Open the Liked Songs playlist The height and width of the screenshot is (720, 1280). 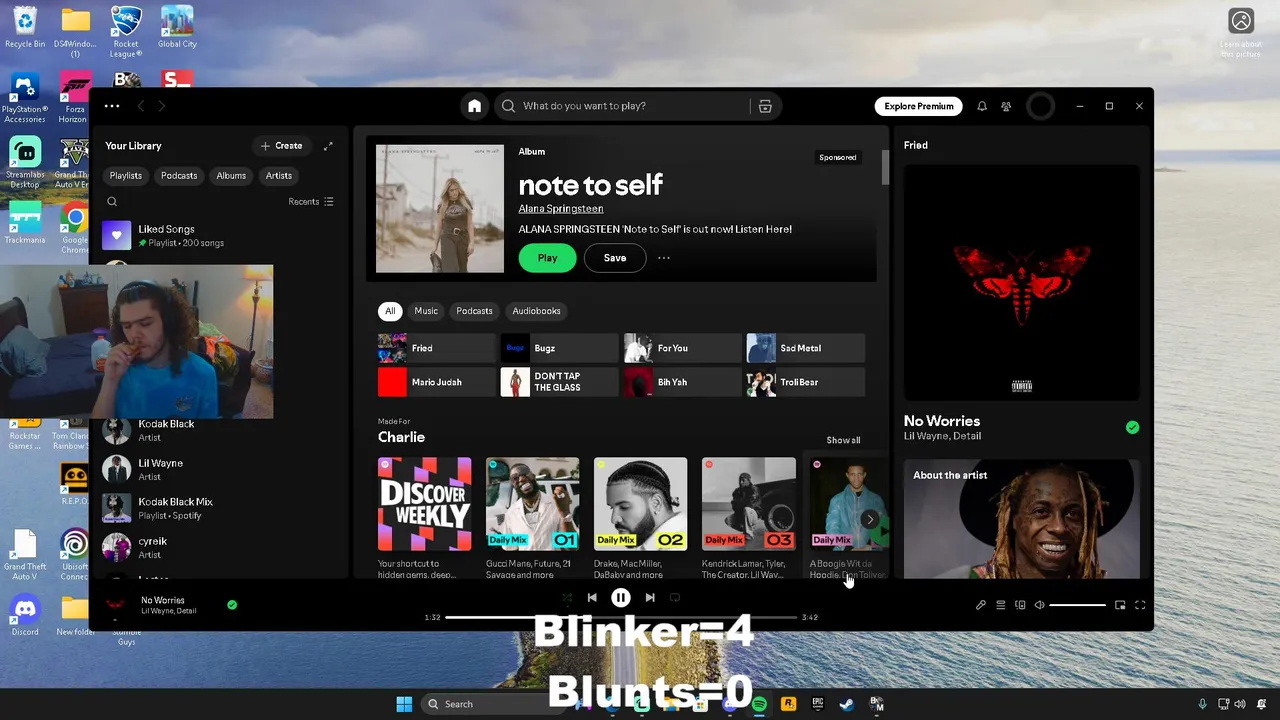[x=220, y=236]
